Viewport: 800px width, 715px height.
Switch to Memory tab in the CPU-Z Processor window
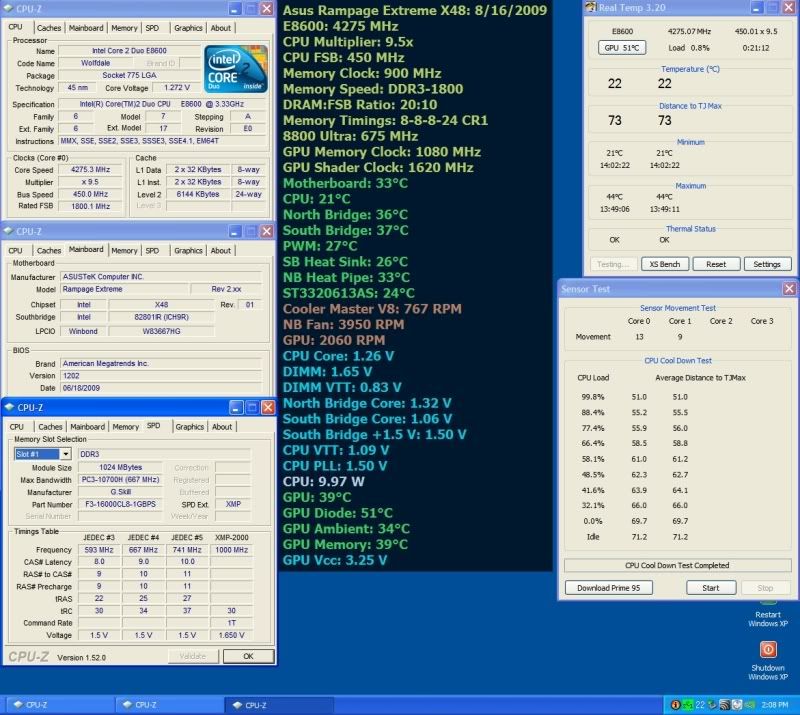(124, 28)
